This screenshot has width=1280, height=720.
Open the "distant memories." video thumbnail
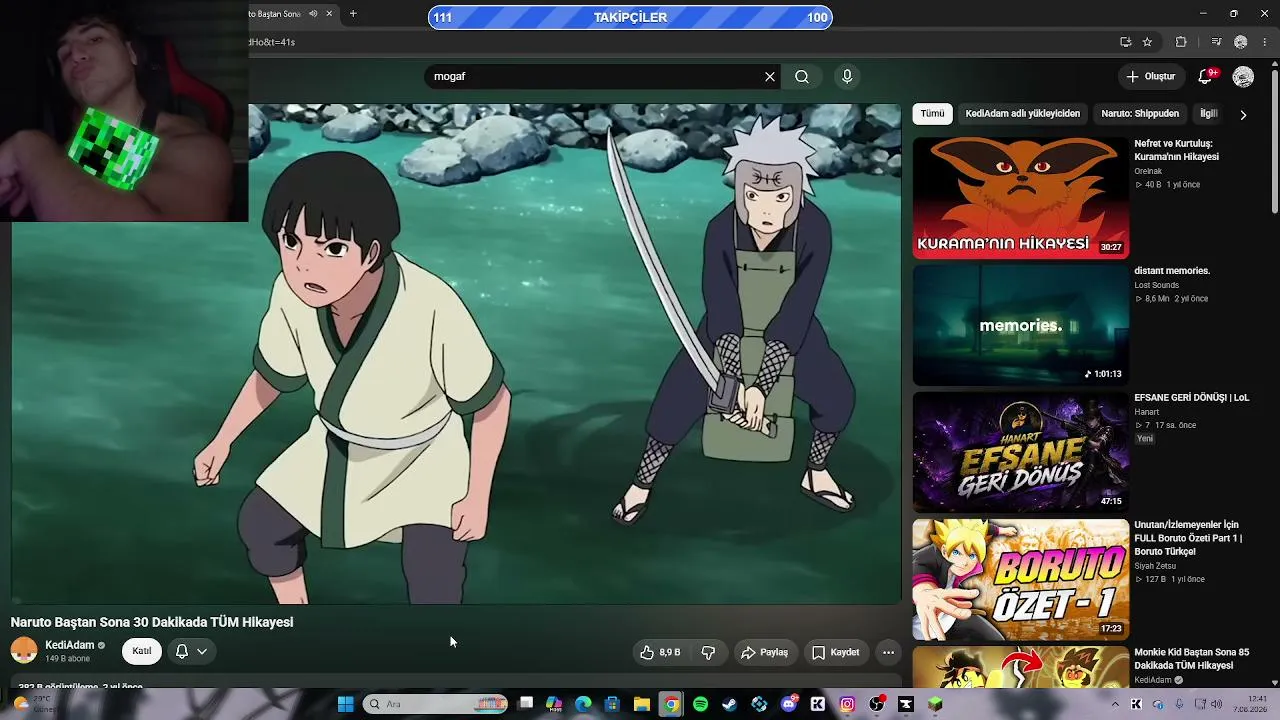1020,325
